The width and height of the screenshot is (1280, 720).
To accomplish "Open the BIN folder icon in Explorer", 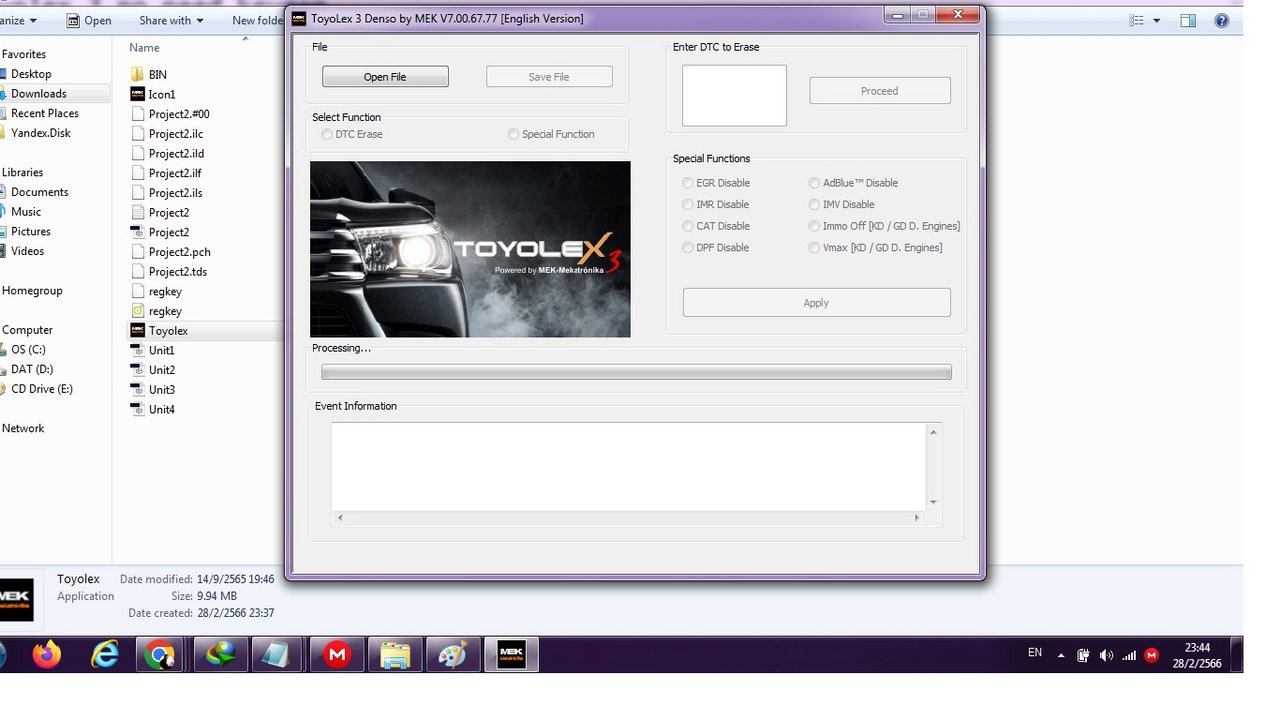I will point(138,74).
